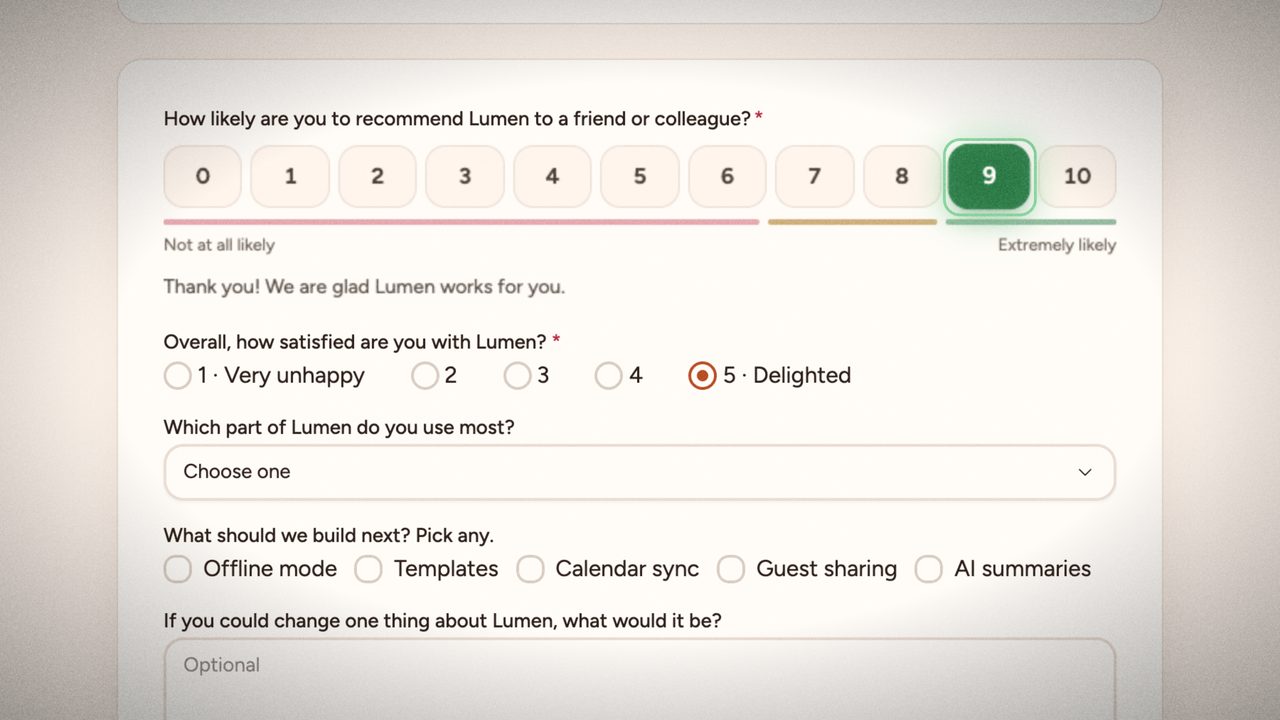Click the 'How likely are you to recommend' question

tap(457, 119)
